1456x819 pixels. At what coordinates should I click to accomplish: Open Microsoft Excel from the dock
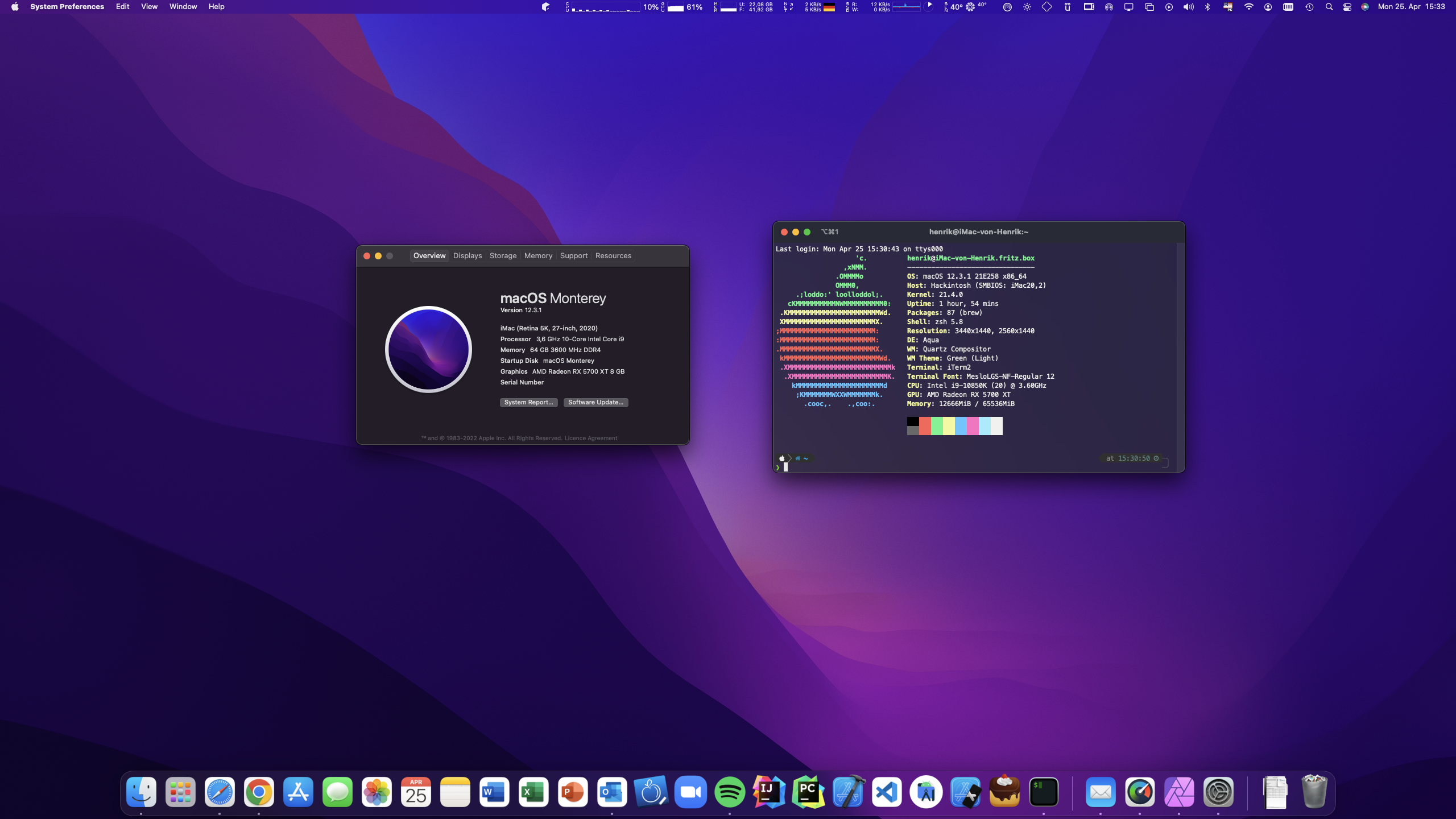click(533, 792)
